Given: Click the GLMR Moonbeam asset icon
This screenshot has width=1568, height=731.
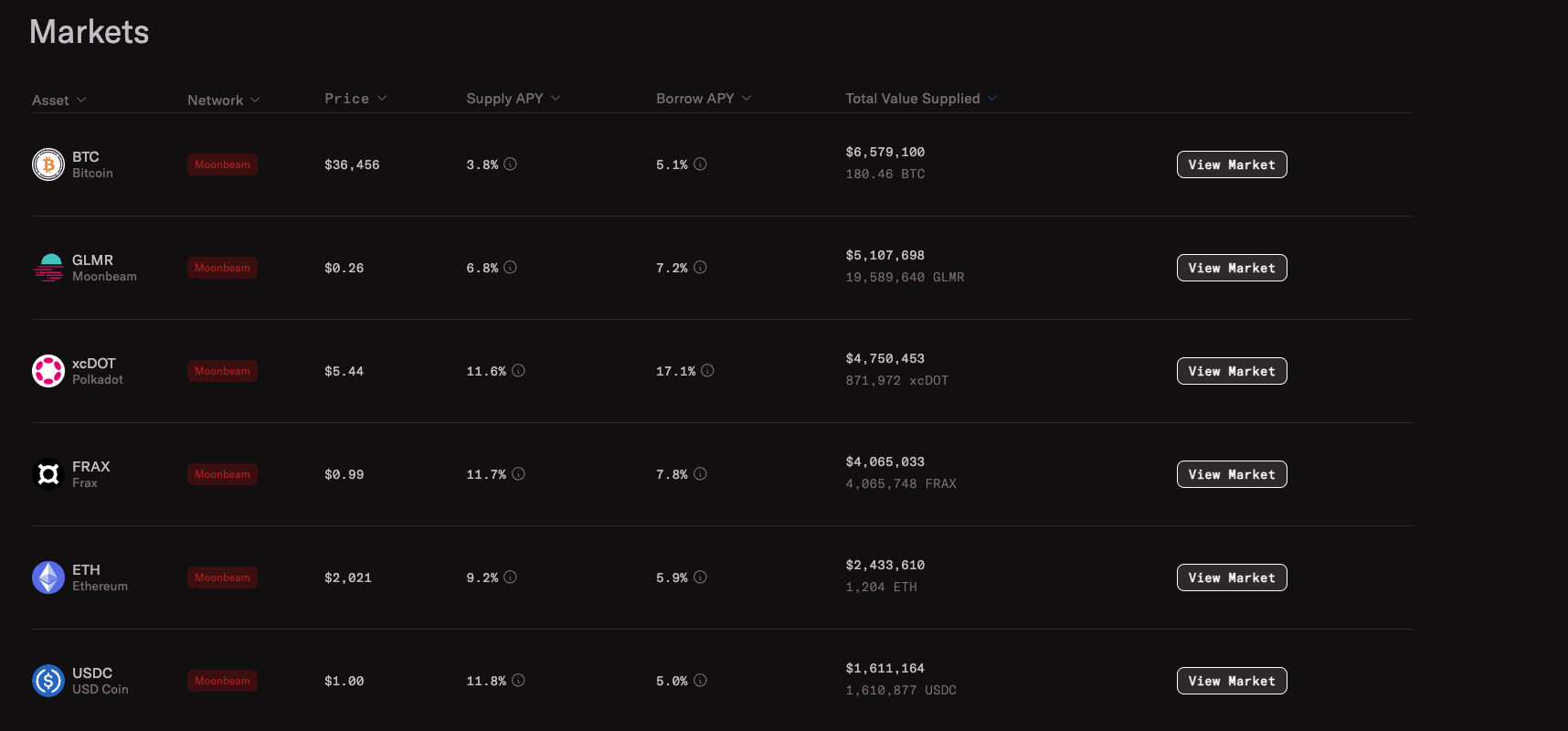Looking at the screenshot, I should tap(48, 268).
